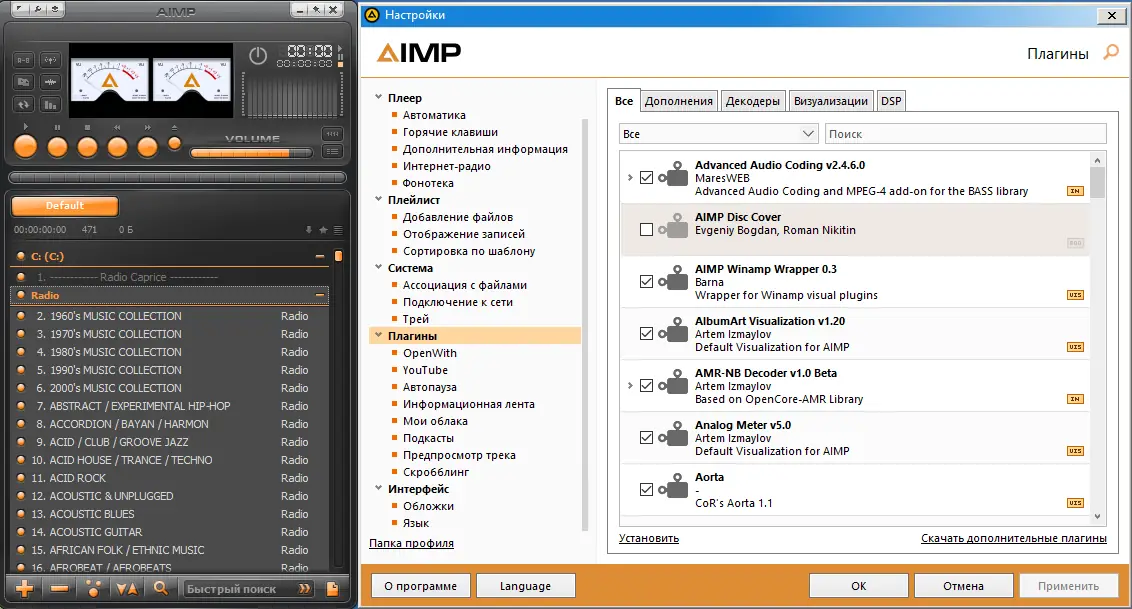Click the Установить link

tap(649, 538)
